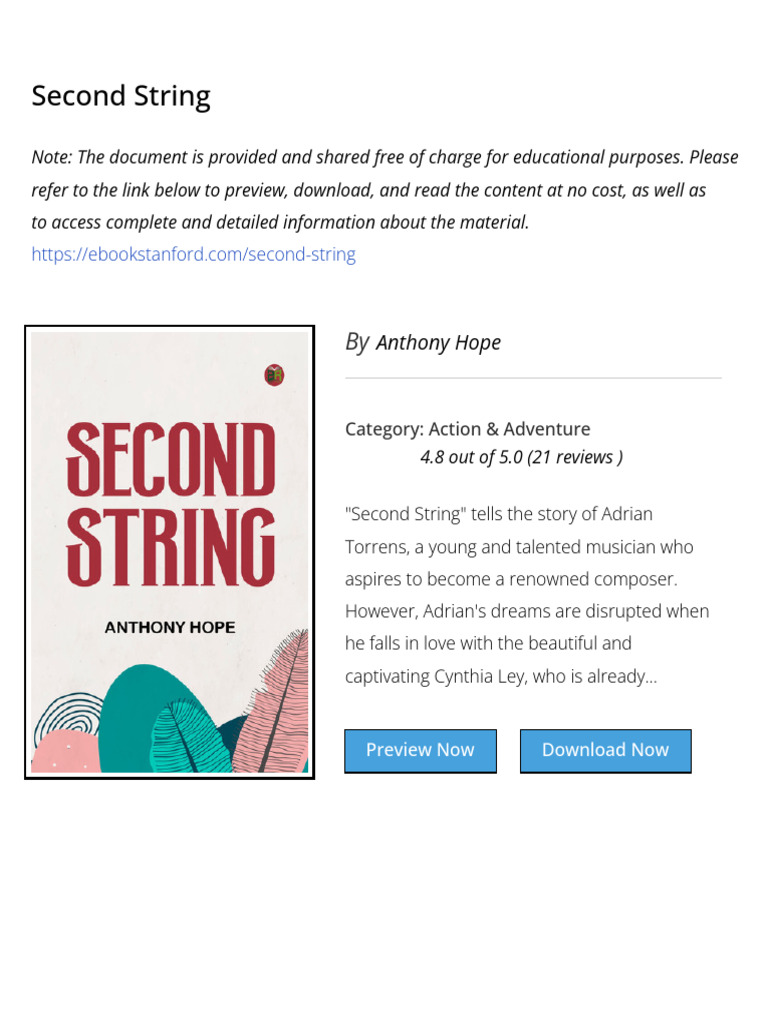Click the red STRING word on the cover
Viewport: 768px width, 1024px height.
170,547
